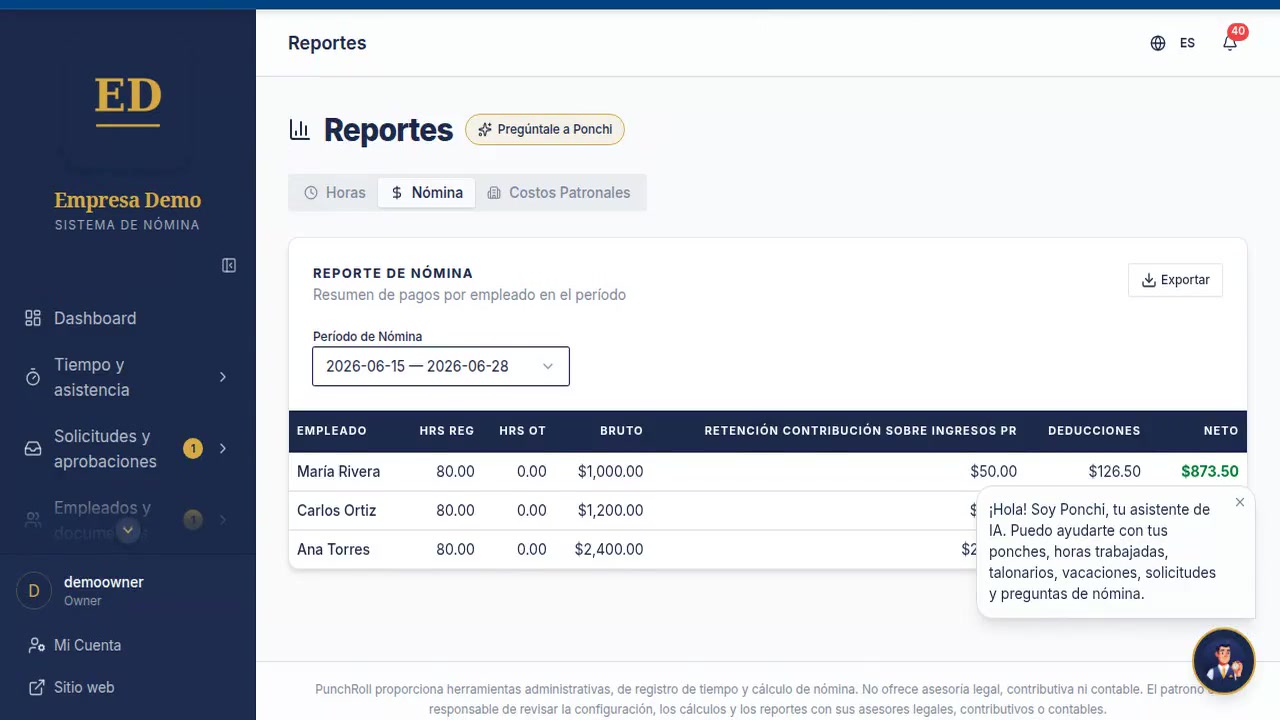
Task: Click the EMPLEADO column header
Action: coord(332,431)
